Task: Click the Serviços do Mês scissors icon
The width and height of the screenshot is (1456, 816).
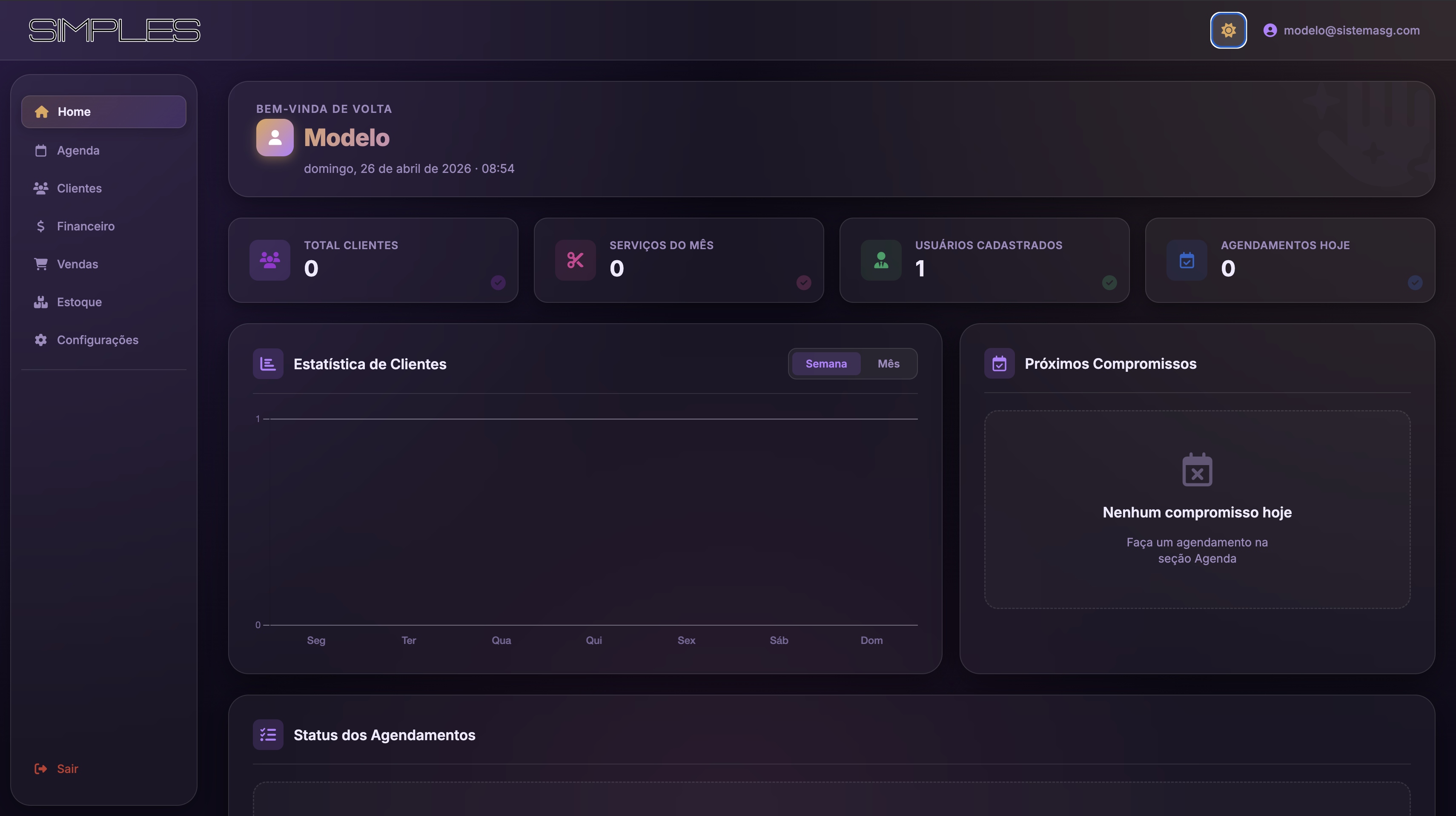Action: click(576, 260)
